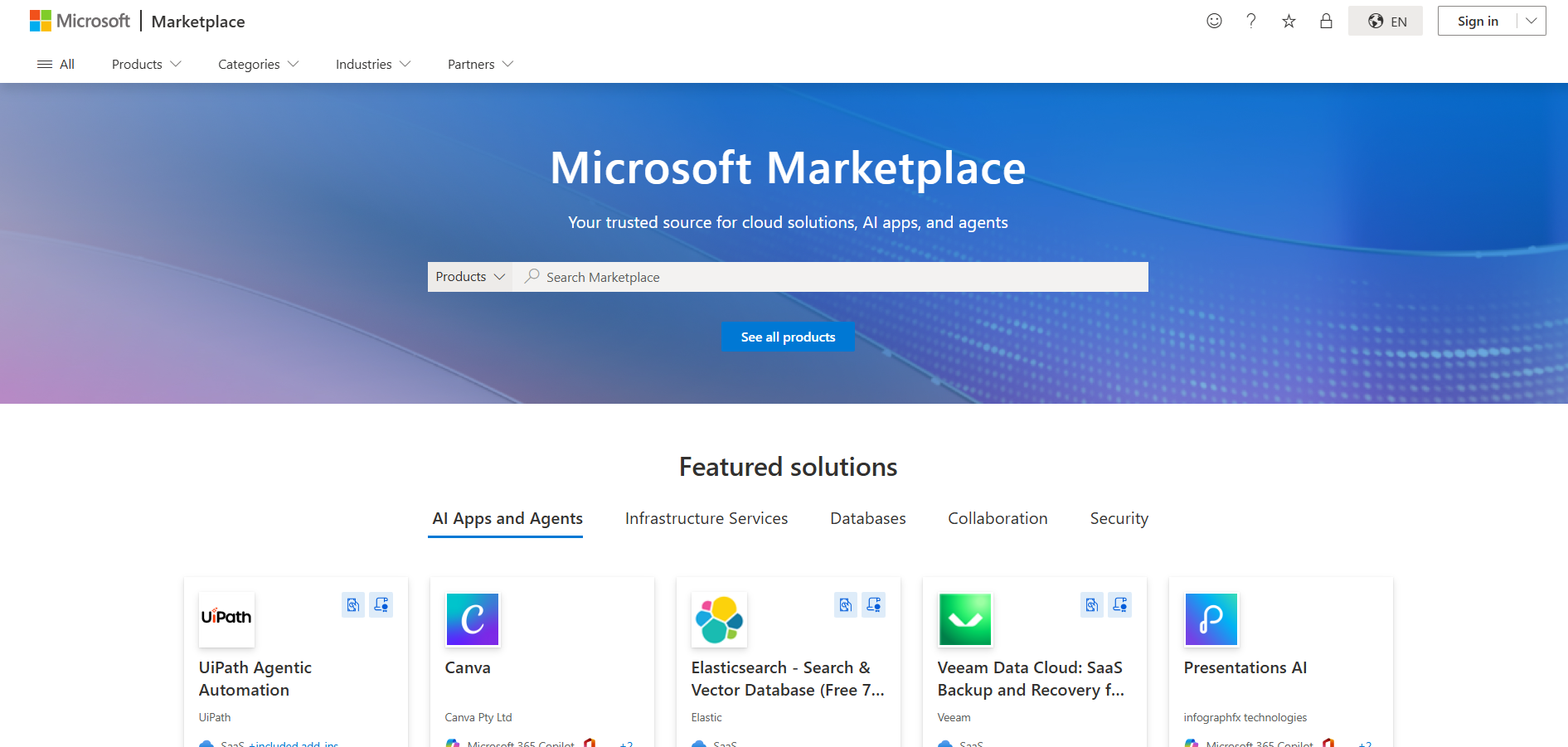1568x747 pixels.
Task: Open the All hamburger menu
Action: coord(56,64)
